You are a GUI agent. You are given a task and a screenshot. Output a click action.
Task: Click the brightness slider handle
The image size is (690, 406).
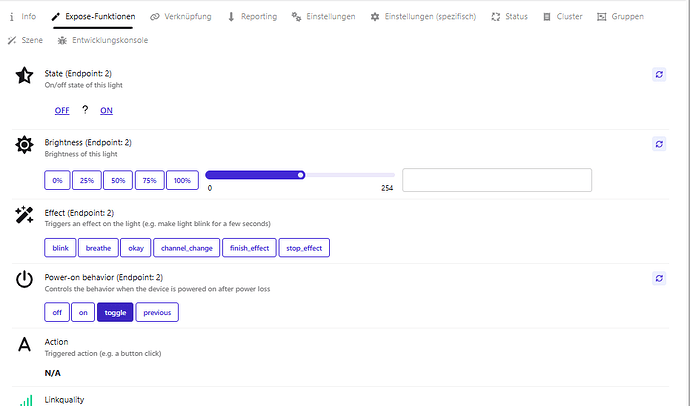coord(301,175)
